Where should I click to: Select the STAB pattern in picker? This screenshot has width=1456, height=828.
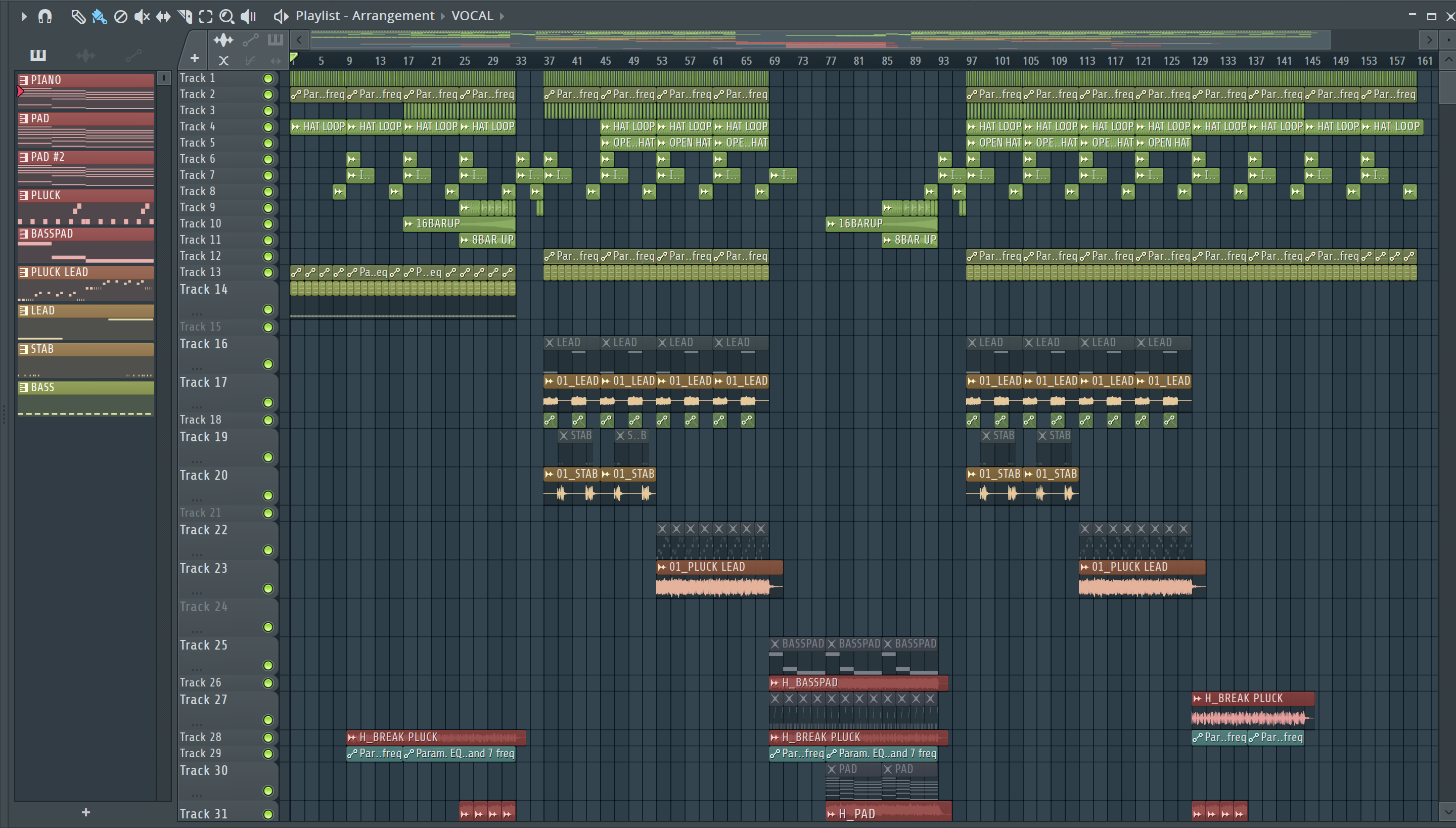click(86, 360)
